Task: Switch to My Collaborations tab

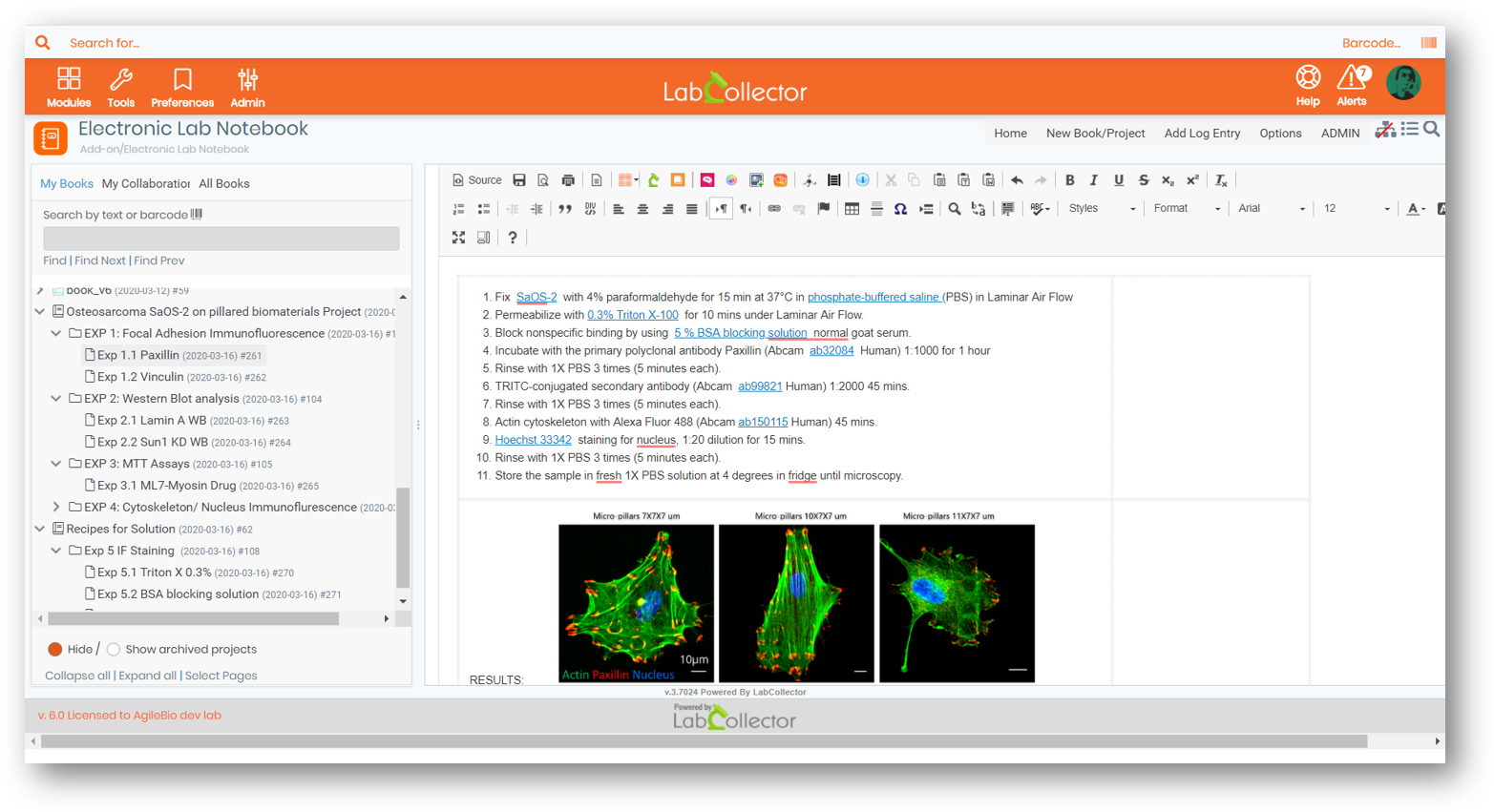Action: click(x=146, y=184)
